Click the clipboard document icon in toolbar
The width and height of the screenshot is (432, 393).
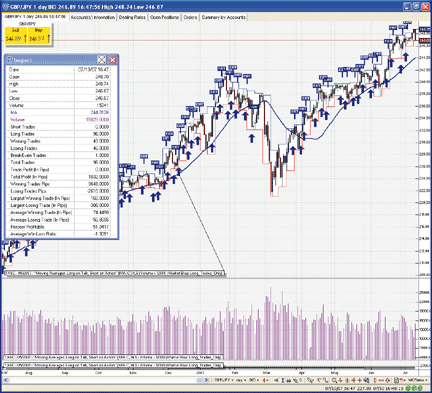396,380
